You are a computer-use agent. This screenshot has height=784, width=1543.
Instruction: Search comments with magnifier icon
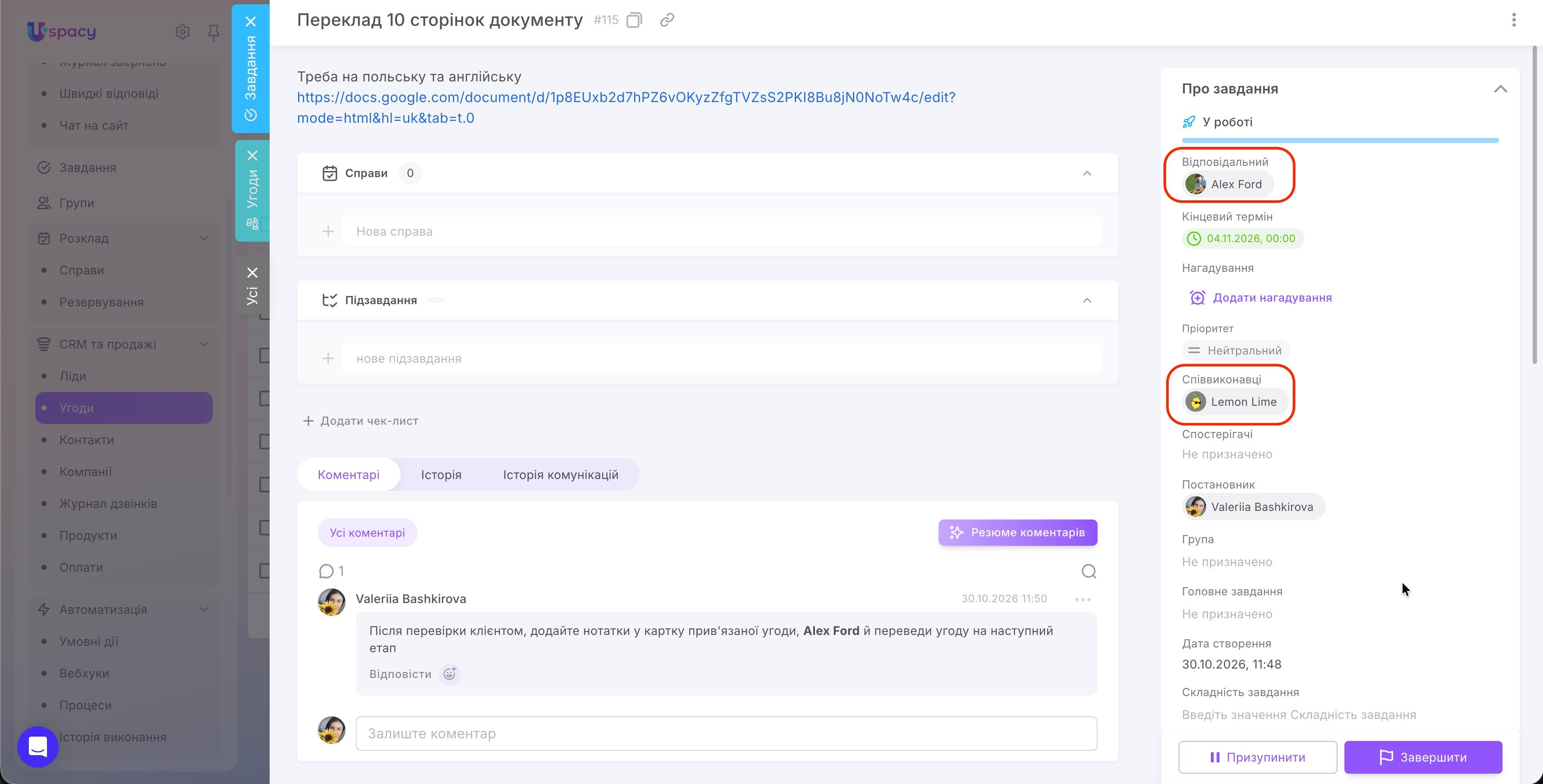click(x=1089, y=571)
